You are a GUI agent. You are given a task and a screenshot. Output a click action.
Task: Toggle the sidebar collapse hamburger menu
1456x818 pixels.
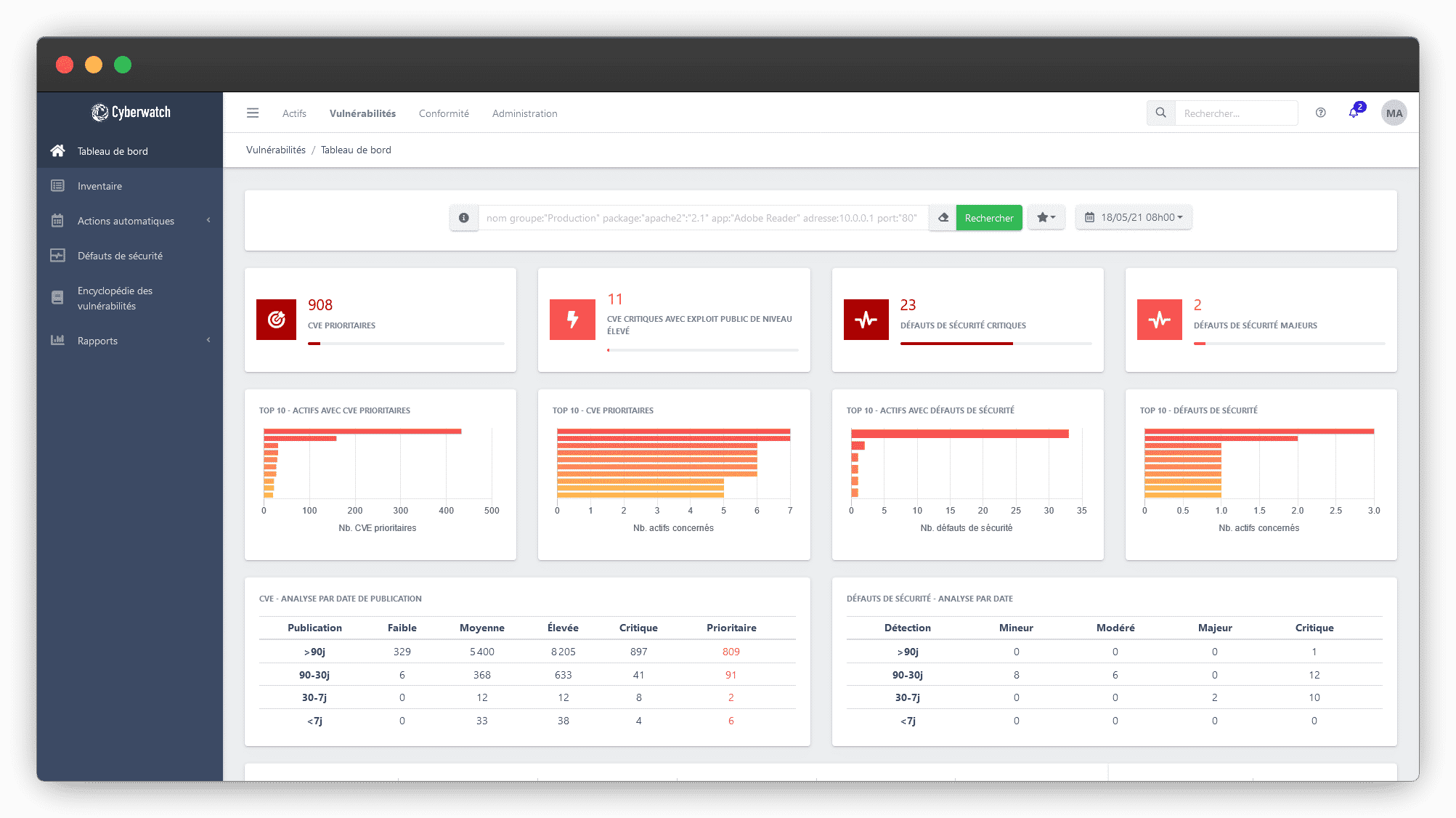click(252, 113)
